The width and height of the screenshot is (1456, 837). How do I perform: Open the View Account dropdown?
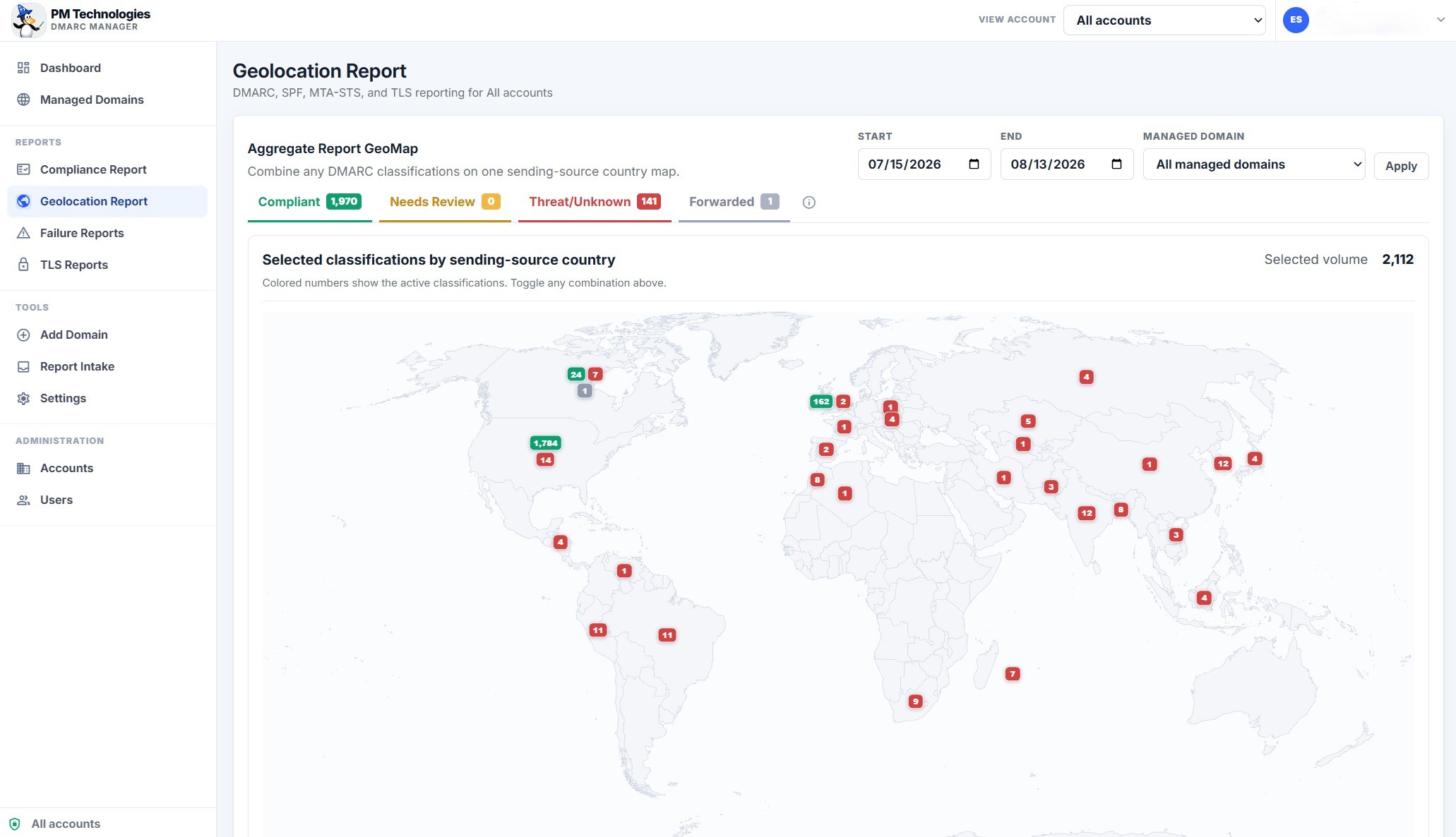pyautogui.click(x=1164, y=20)
